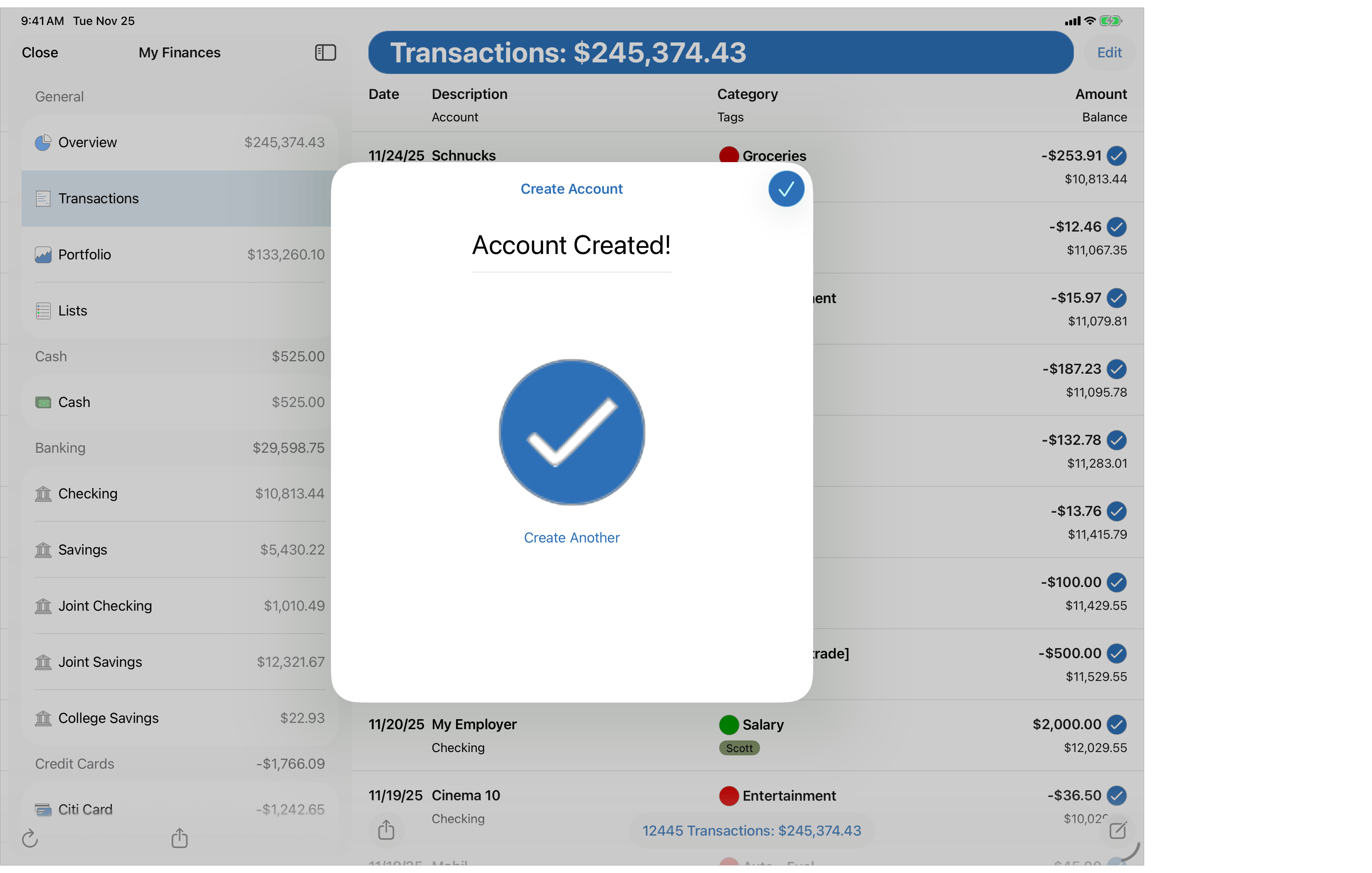Tap the sidebar share icon
The height and width of the screenshot is (873, 1372).
pyautogui.click(x=180, y=838)
